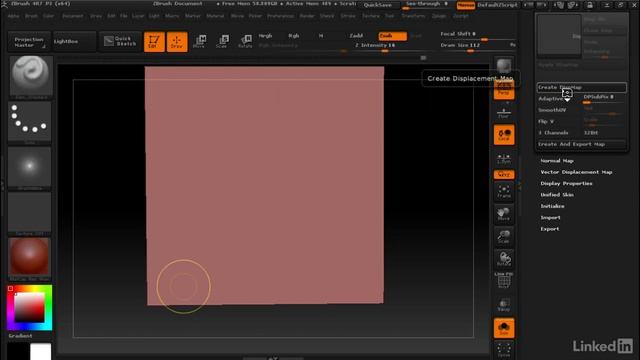Toggle 32Bit displacement option
This screenshot has width=640, height=360.
(604, 133)
